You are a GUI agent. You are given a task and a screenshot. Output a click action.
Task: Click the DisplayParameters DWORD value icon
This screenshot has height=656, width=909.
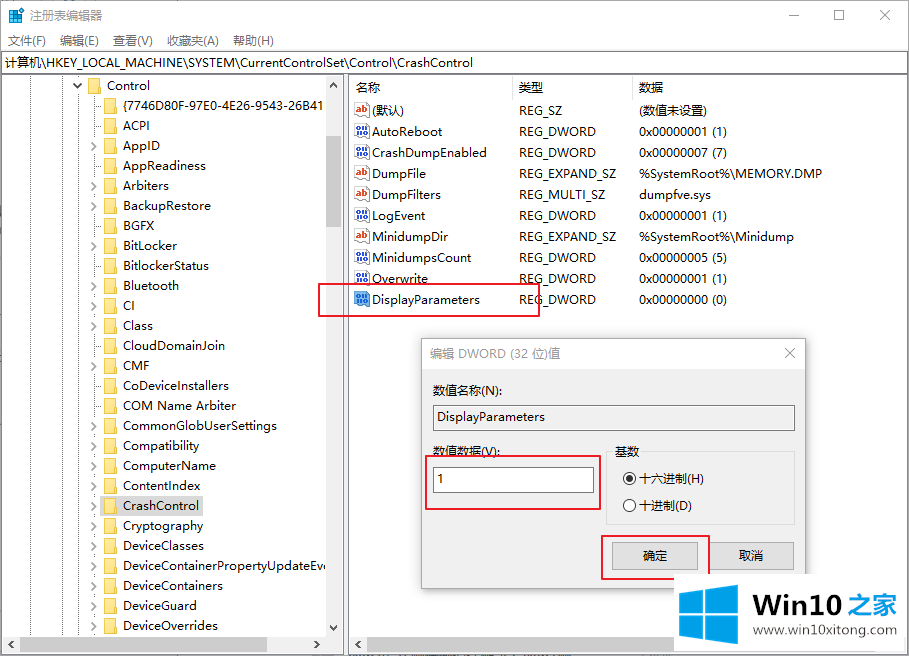(362, 299)
